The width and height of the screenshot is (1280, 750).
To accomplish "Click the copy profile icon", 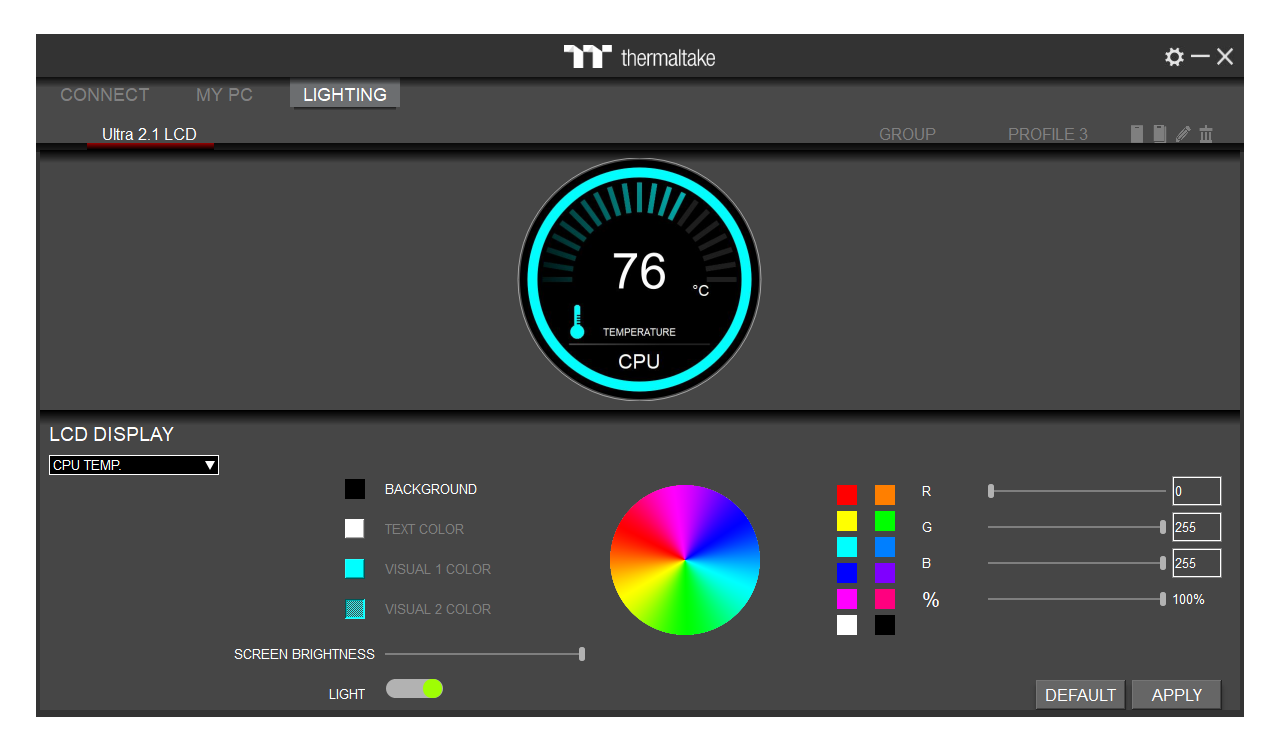I will pyautogui.click(x=1160, y=134).
